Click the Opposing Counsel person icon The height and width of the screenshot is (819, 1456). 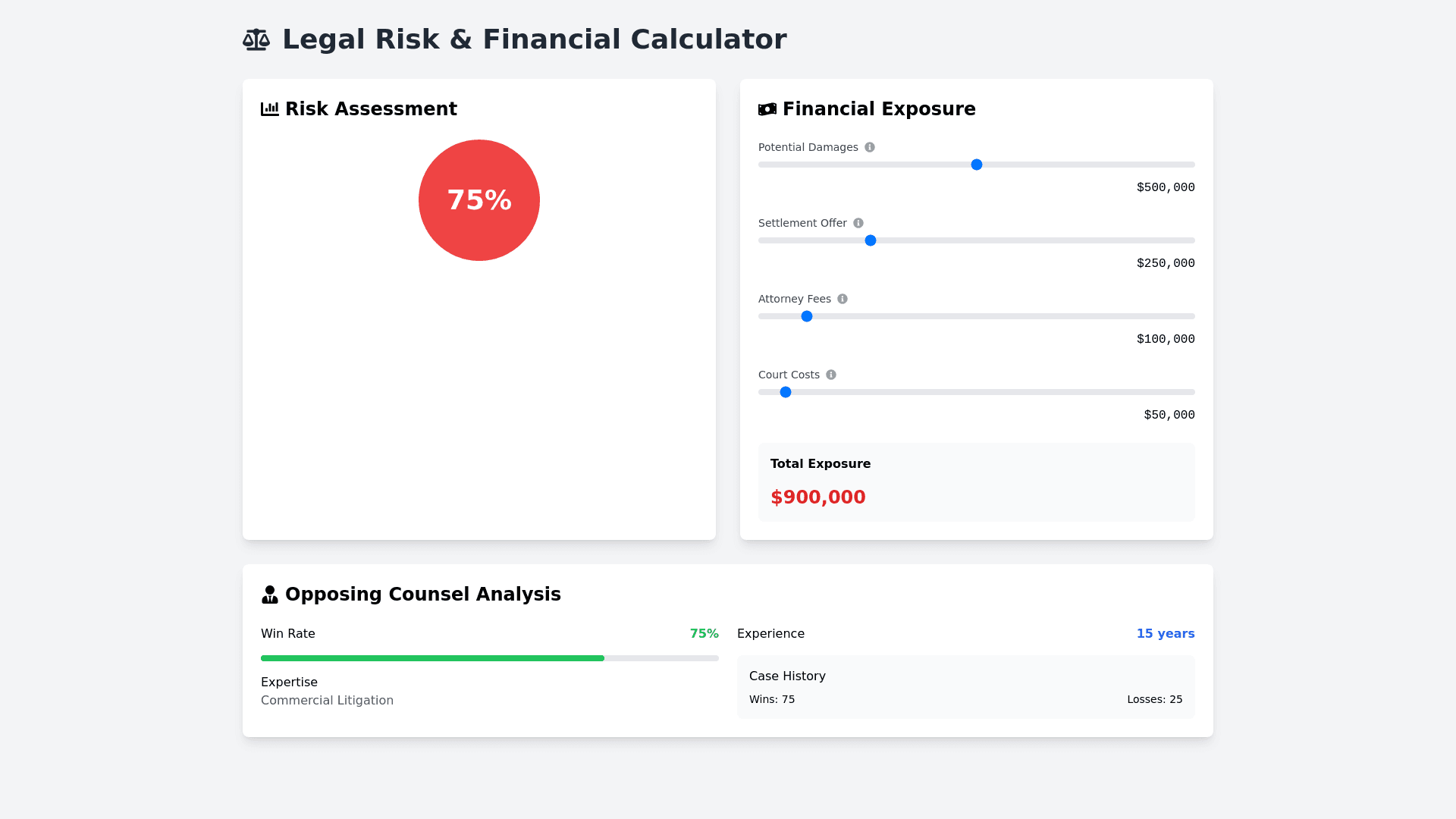270,595
